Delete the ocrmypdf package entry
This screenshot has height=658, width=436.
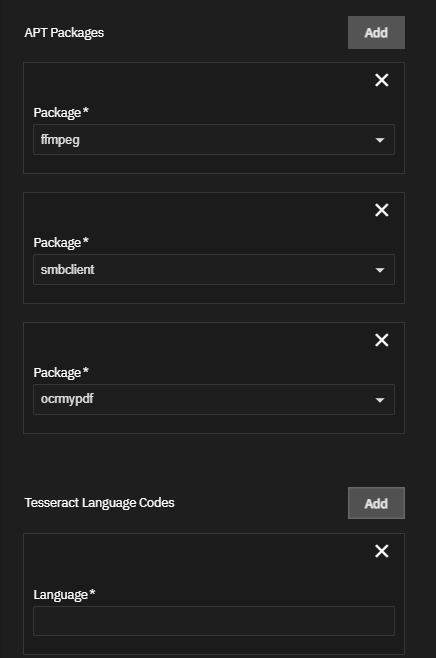tap(381, 340)
